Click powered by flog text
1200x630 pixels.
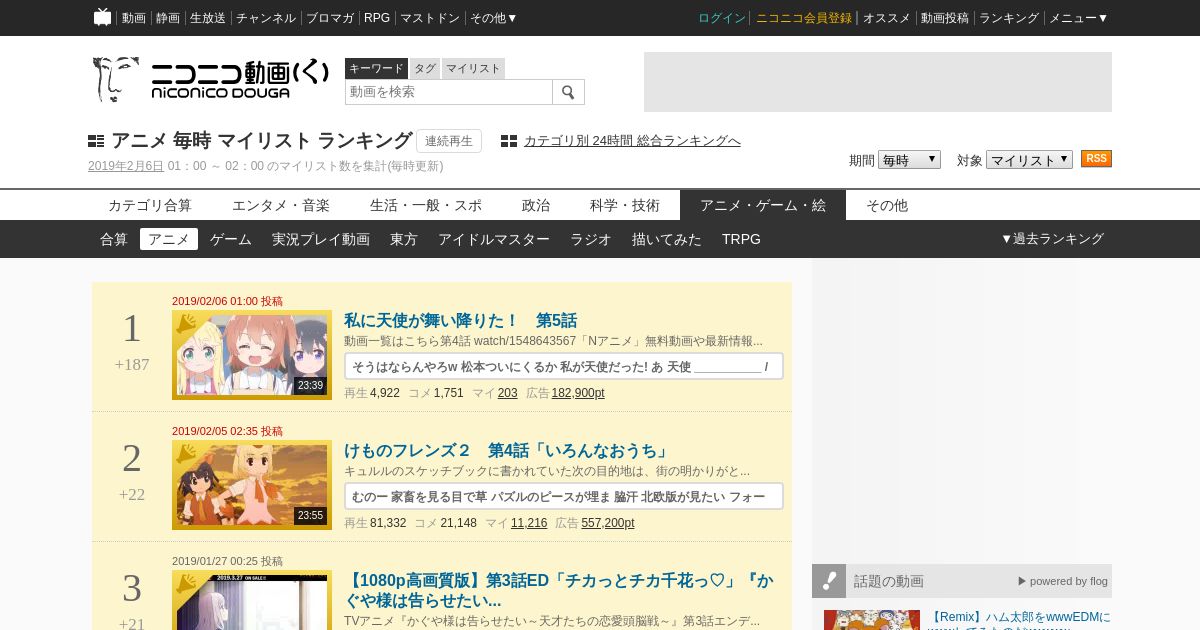tap(1063, 581)
